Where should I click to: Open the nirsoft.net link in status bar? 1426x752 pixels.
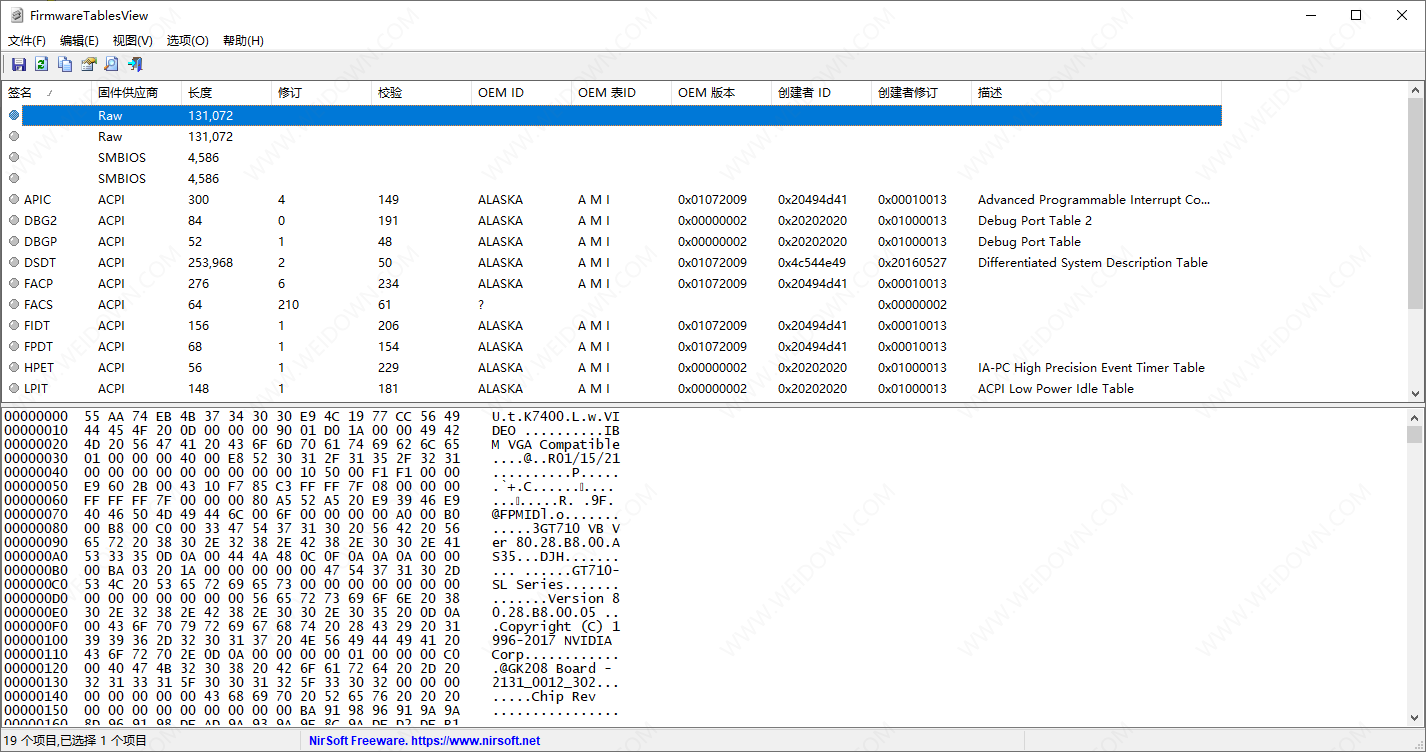click(424, 741)
